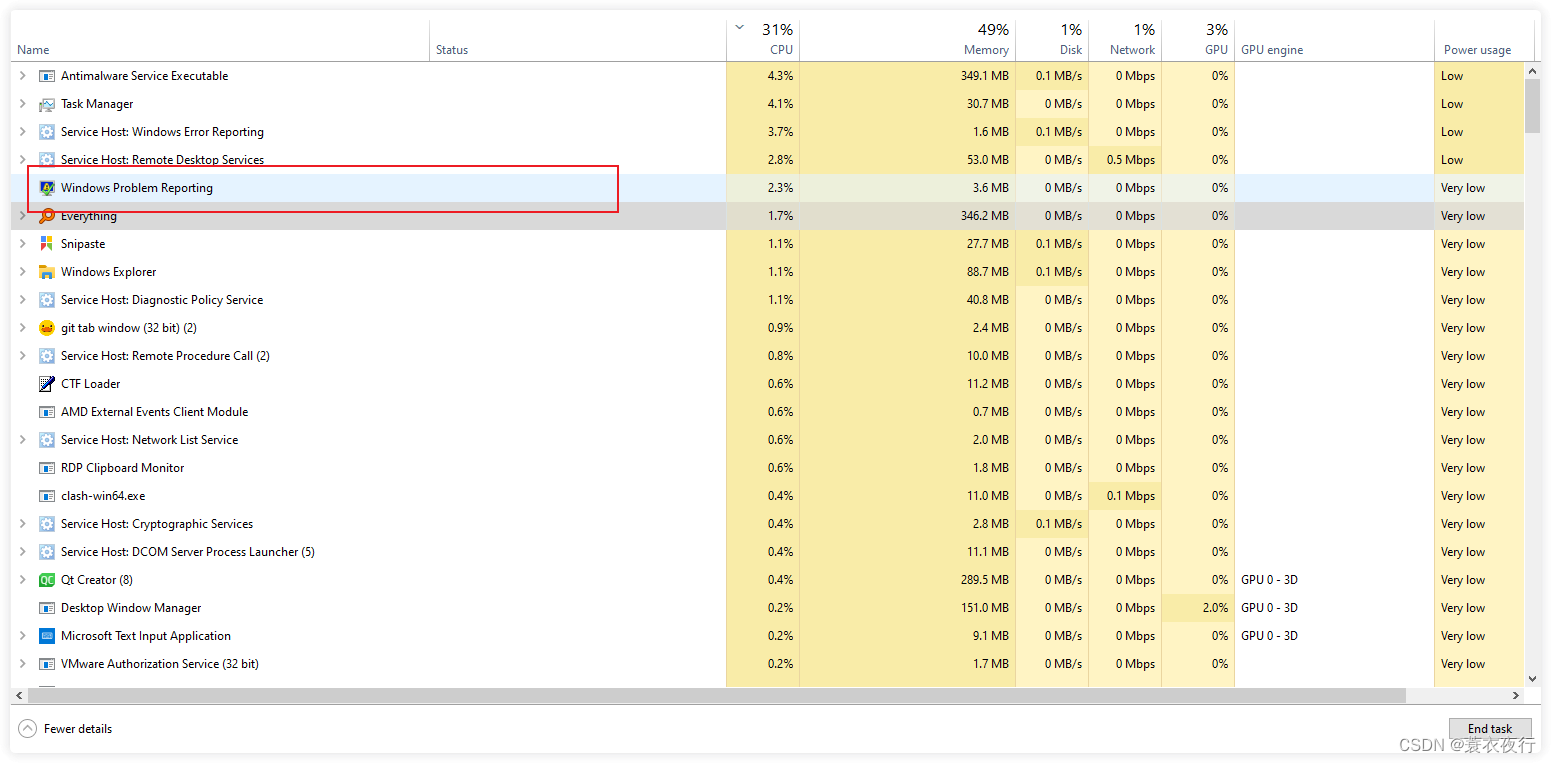Sort by the Network column header
The image size is (1551, 763).
1125,40
